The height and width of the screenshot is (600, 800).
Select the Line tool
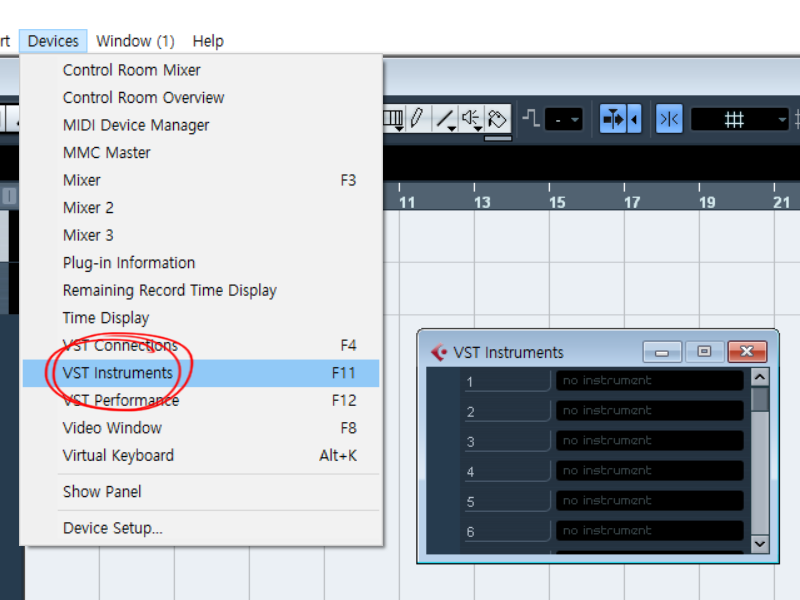point(444,119)
